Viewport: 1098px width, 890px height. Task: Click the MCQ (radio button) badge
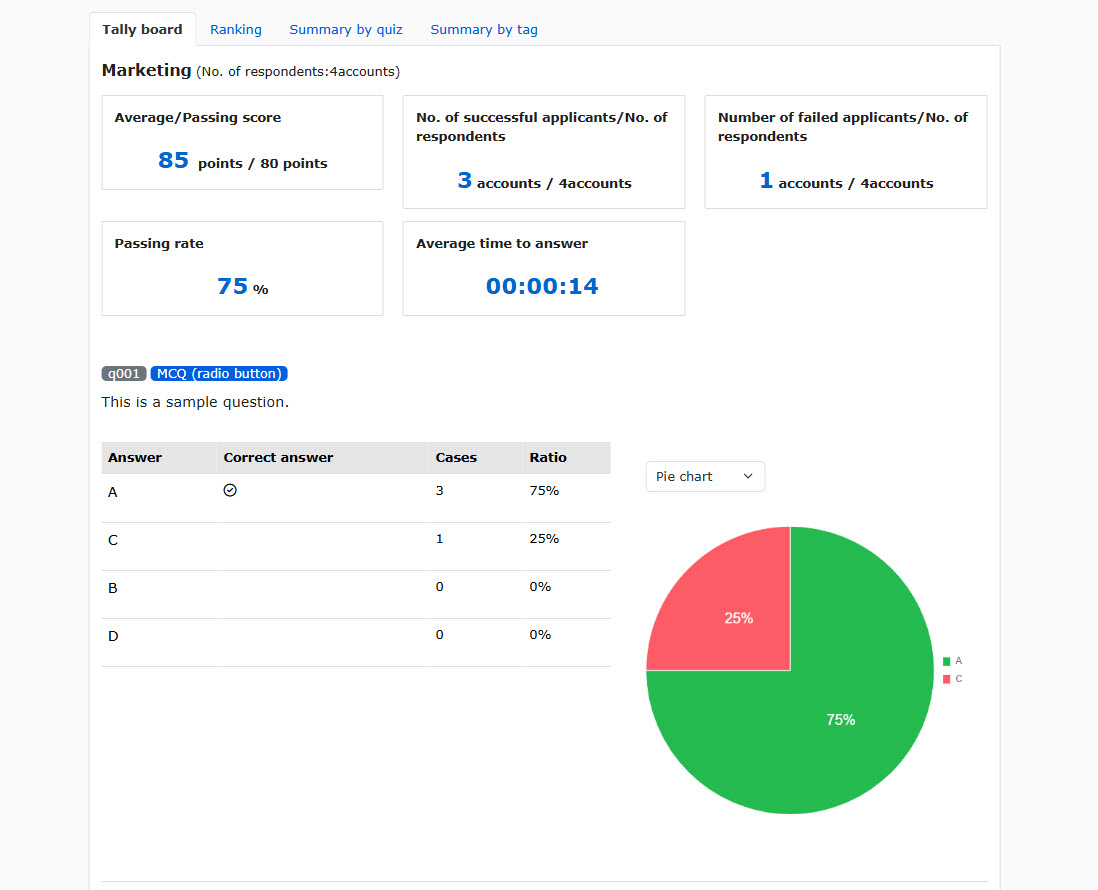click(x=219, y=374)
